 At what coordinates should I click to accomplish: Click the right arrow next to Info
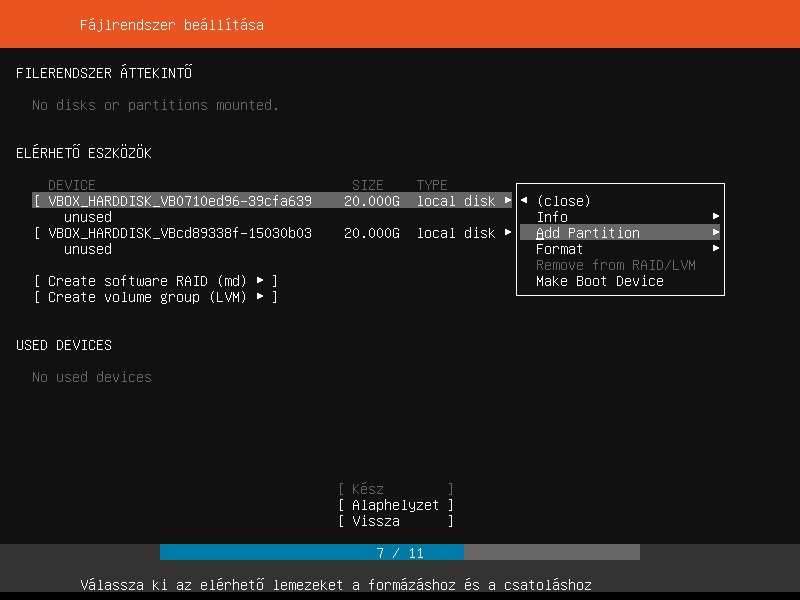716,217
